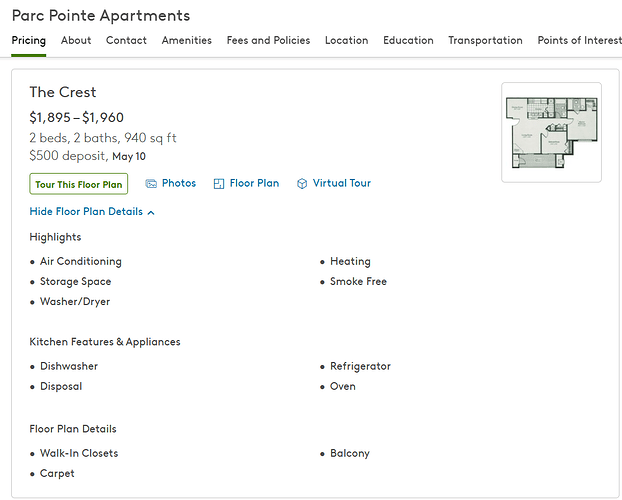The image size is (622, 500).
Task: Collapse the Hide Floor Plan Details chevron
Action: point(151,213)
